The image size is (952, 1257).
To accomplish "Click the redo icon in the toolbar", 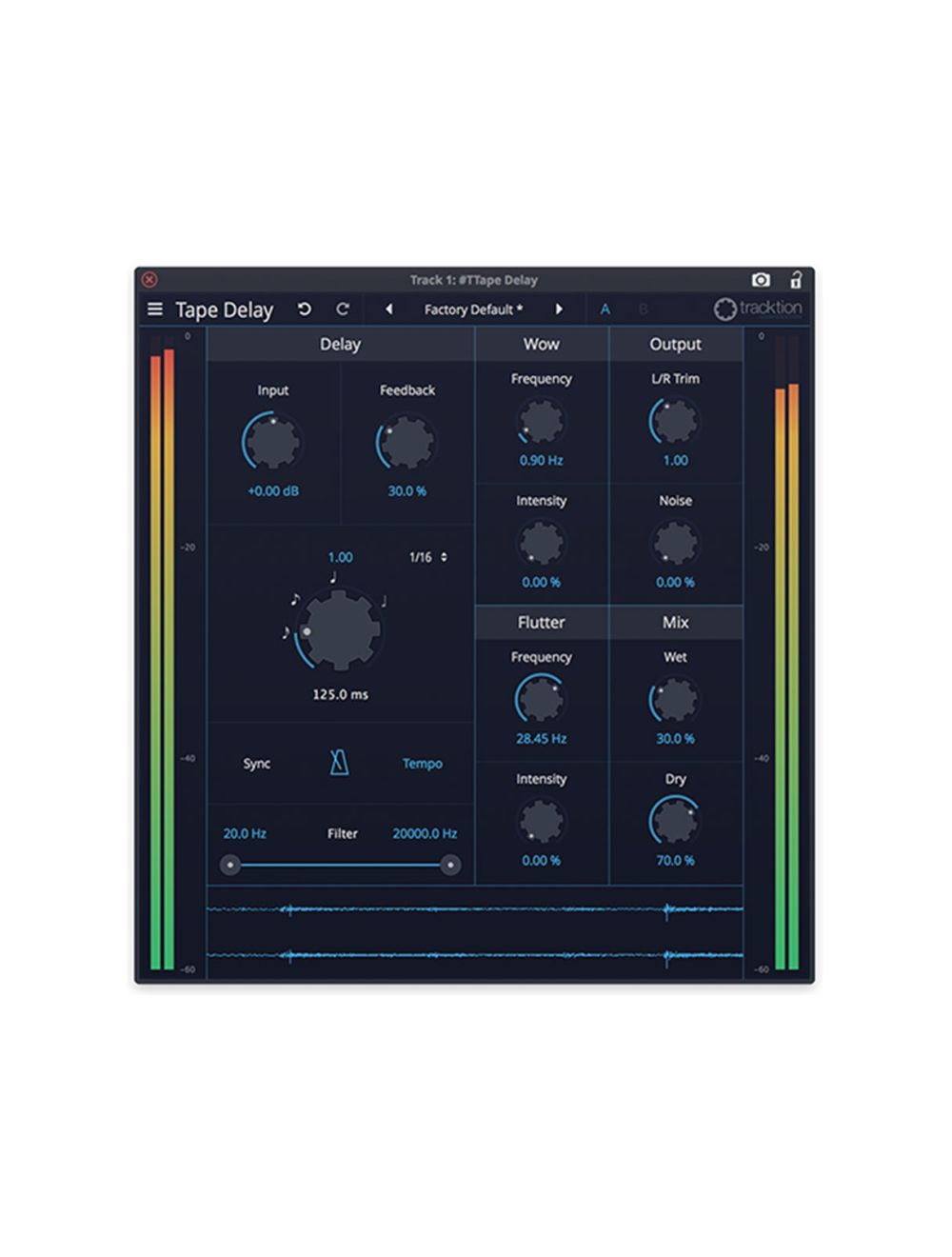I will tap(342, 309).
